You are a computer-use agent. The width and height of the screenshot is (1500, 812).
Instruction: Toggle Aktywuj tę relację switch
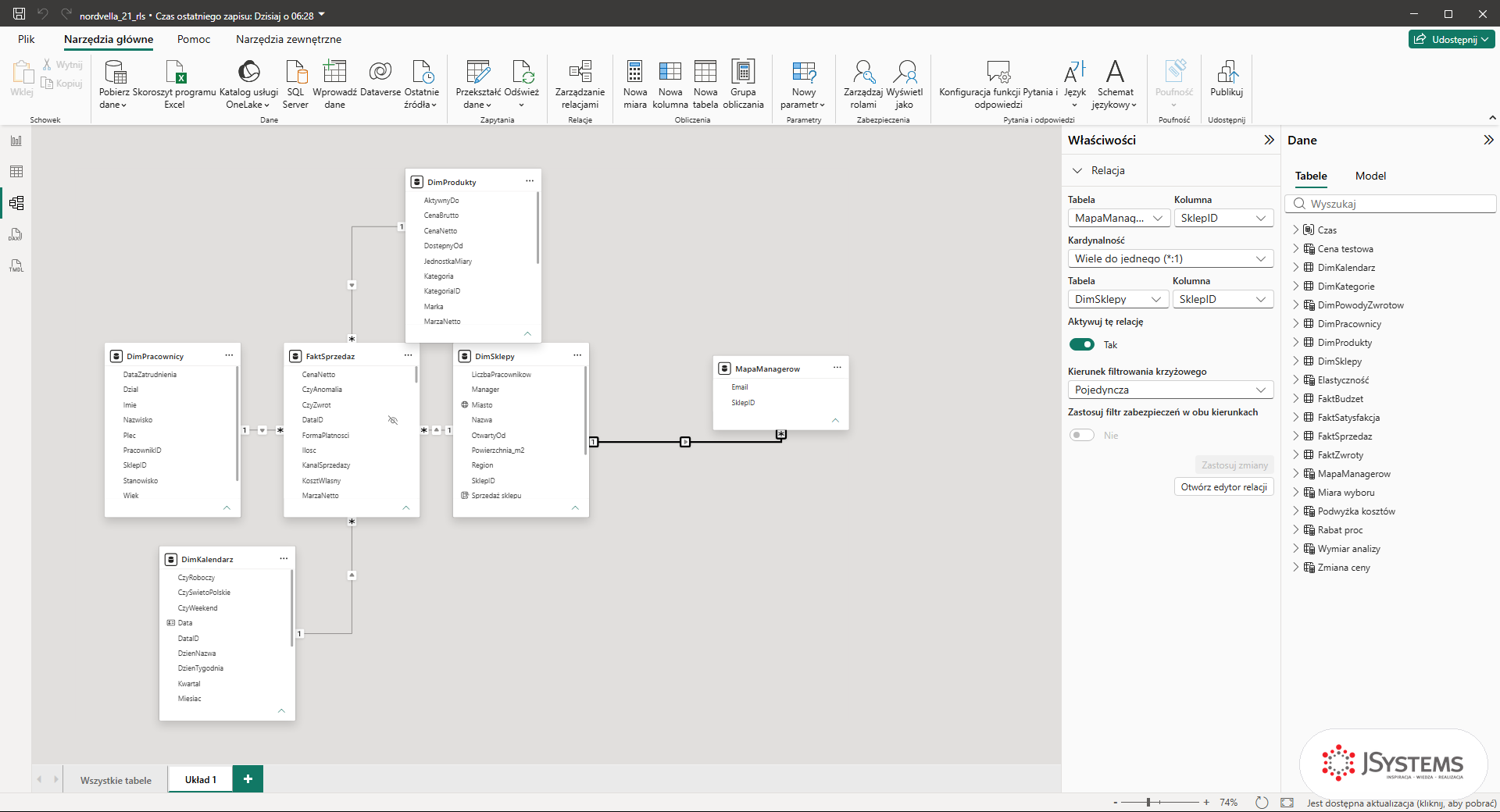point(1082,344)
